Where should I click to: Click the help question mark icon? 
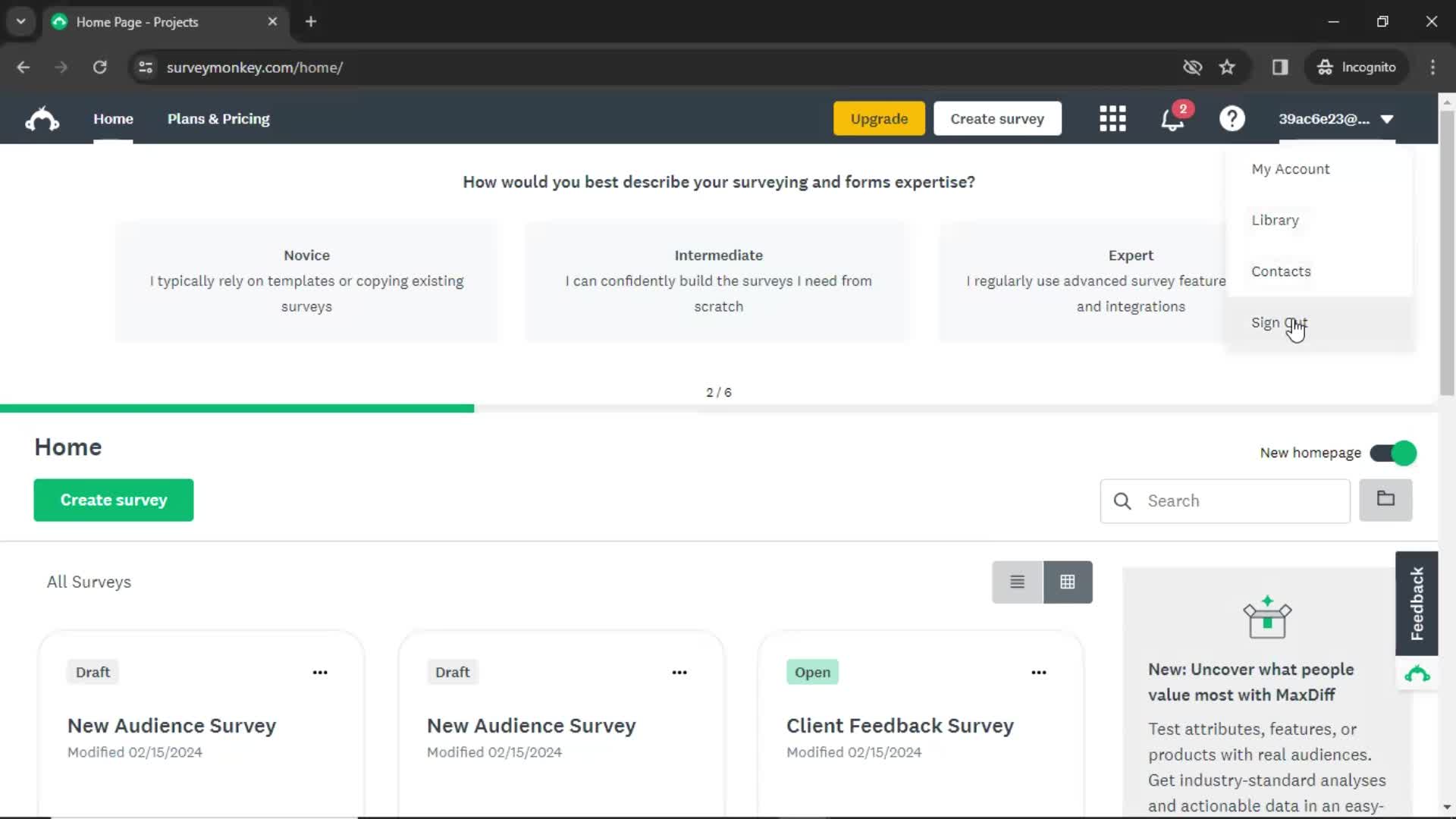(x=1232, y=119)
